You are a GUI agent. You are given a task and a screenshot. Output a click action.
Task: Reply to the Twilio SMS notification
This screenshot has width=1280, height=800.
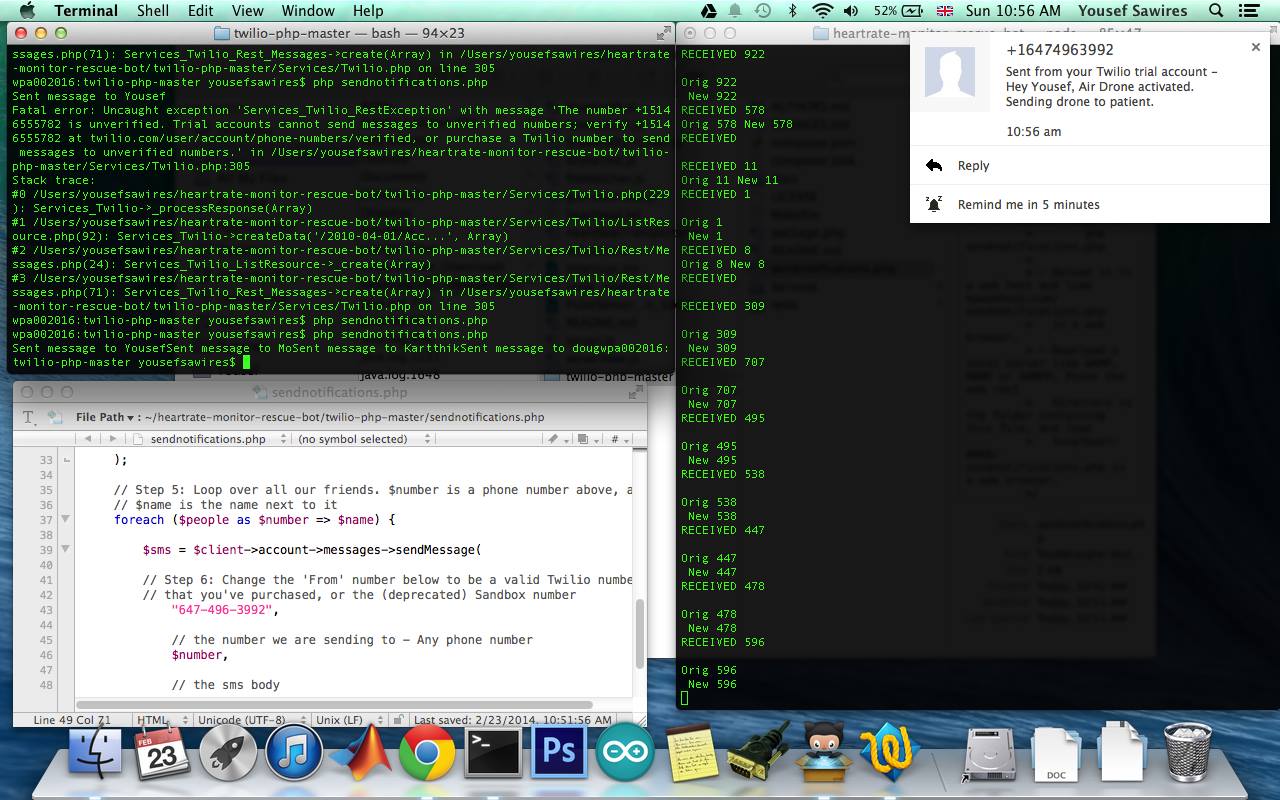tap(1090, 166)
